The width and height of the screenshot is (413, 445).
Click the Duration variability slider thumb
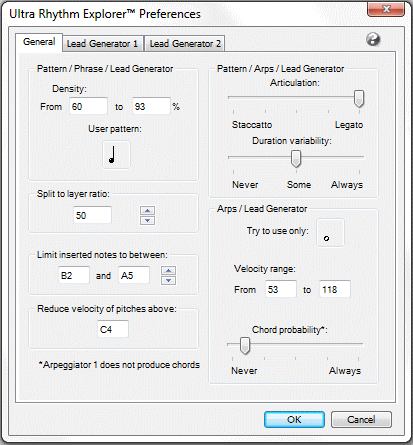[296, 159]
